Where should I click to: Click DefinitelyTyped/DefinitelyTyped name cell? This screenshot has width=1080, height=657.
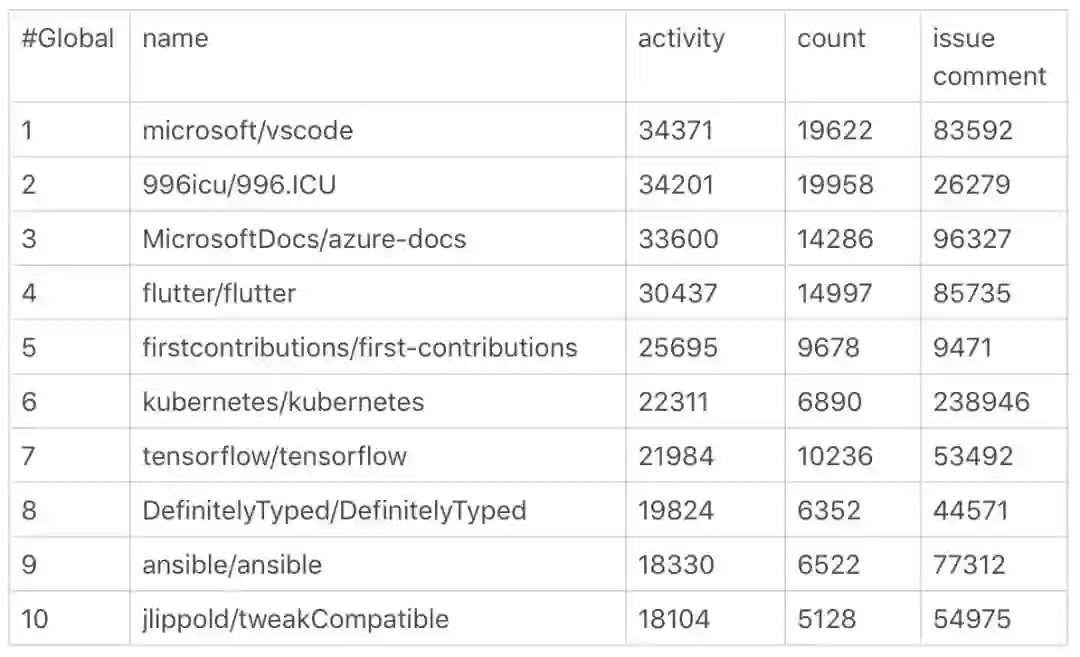[x=334, y=510]
